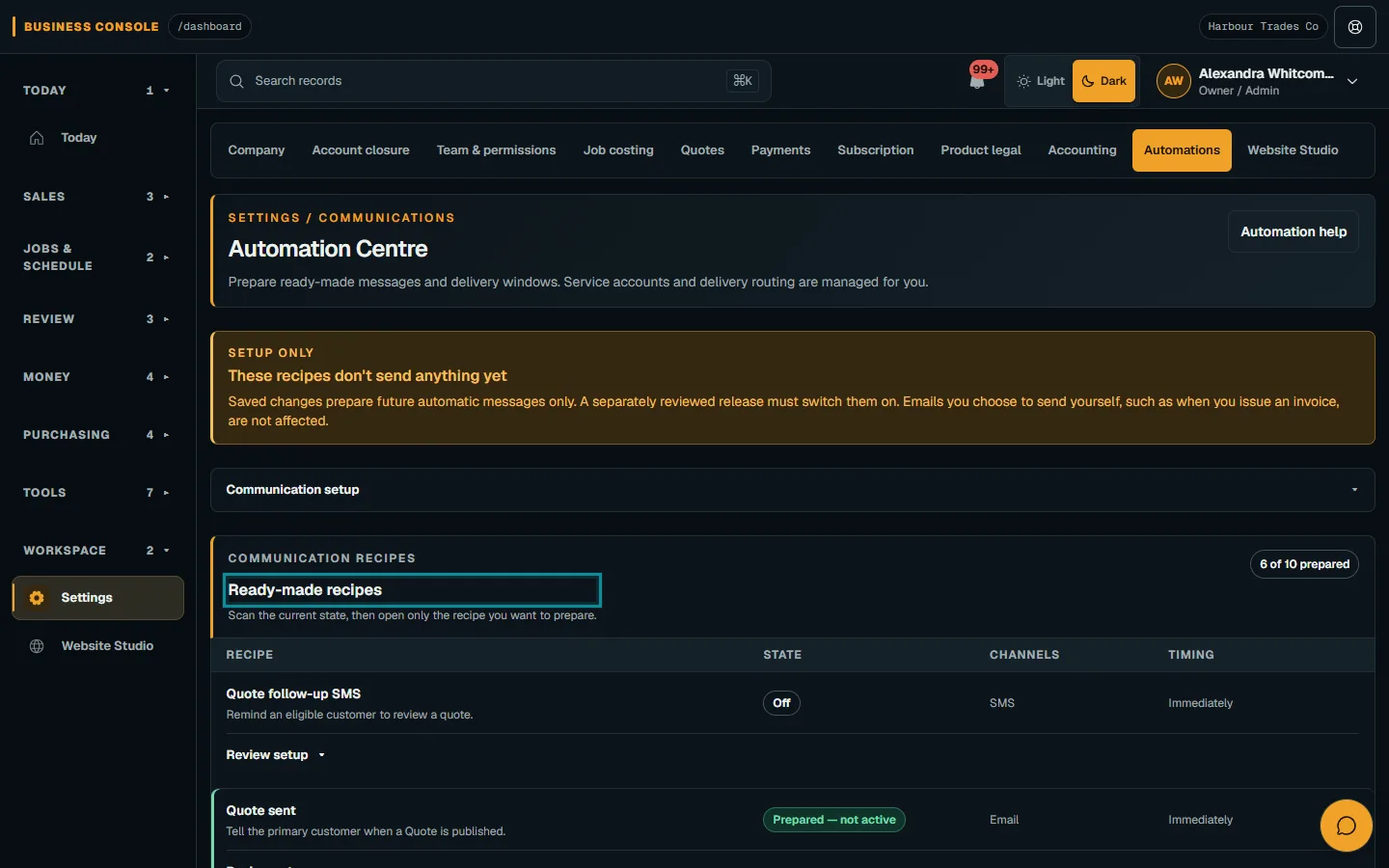Open the user account dropdown chevron
1389x868 pixels.
pyautogui.click(x=1352, y=82)
